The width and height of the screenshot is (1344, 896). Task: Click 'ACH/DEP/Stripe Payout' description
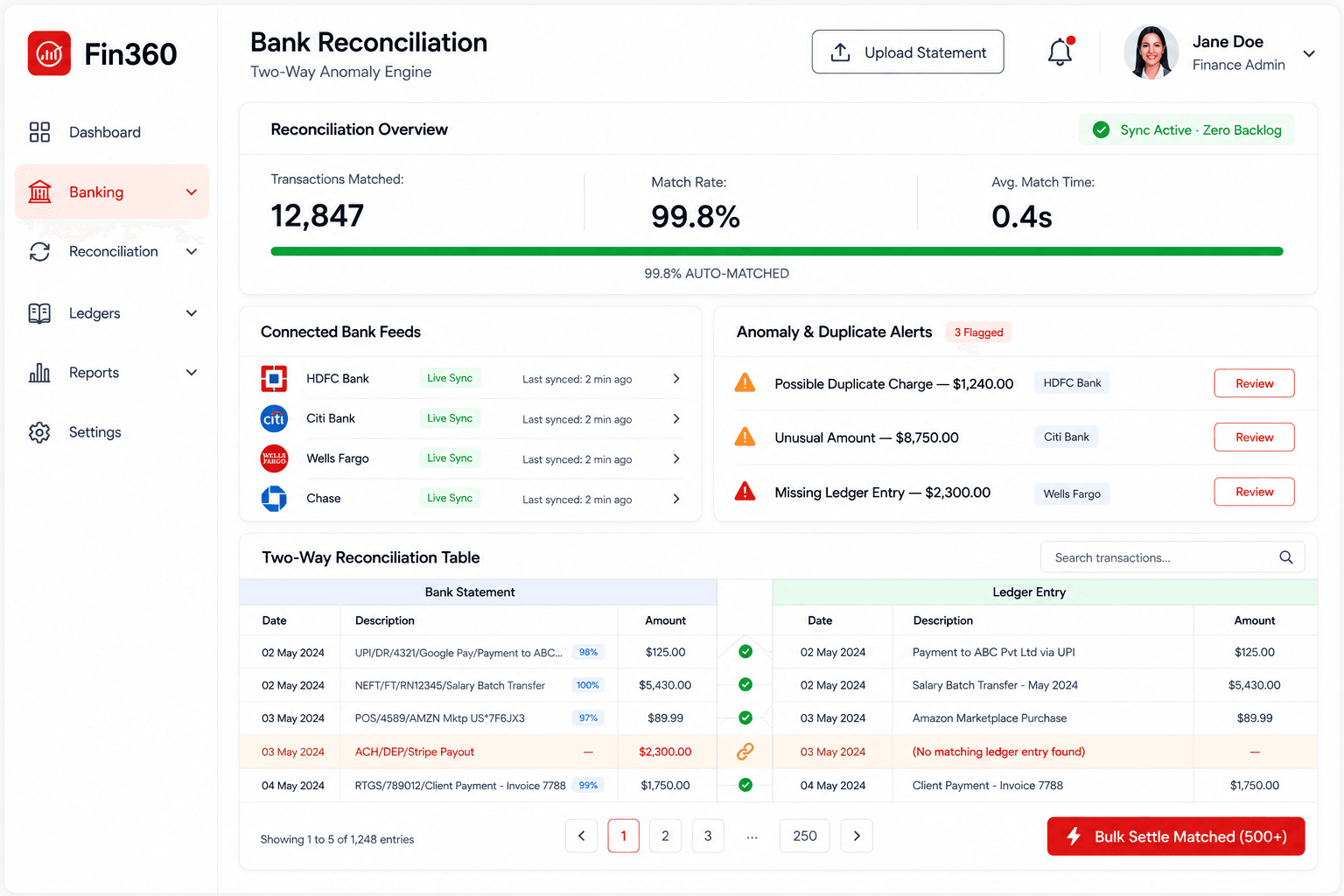click(x=415, y=752)
